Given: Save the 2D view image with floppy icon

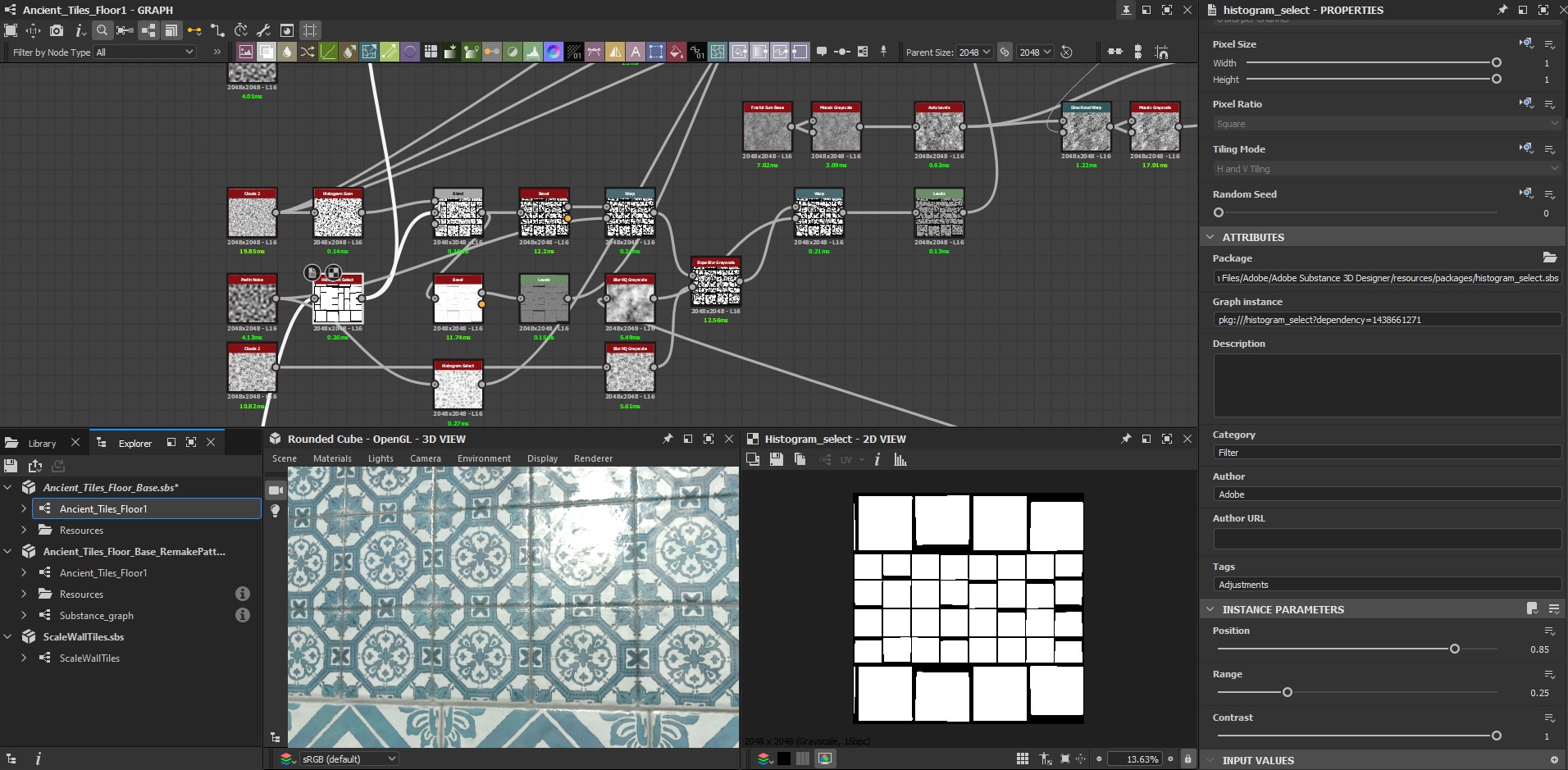Looking at the screenshot, I should click(776, 460).
